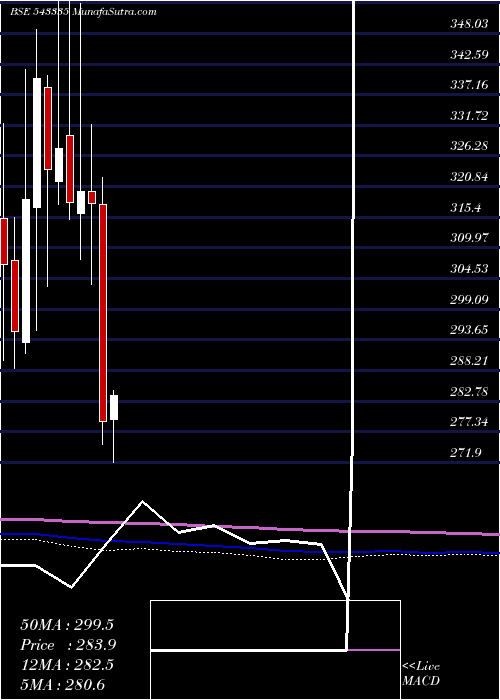
Task: Click the 277.34 price axis label
Action: [470, 421]
